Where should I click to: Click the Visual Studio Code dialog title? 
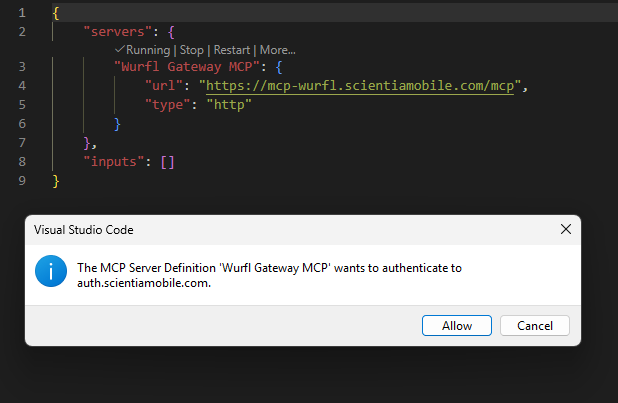point(84,229)
